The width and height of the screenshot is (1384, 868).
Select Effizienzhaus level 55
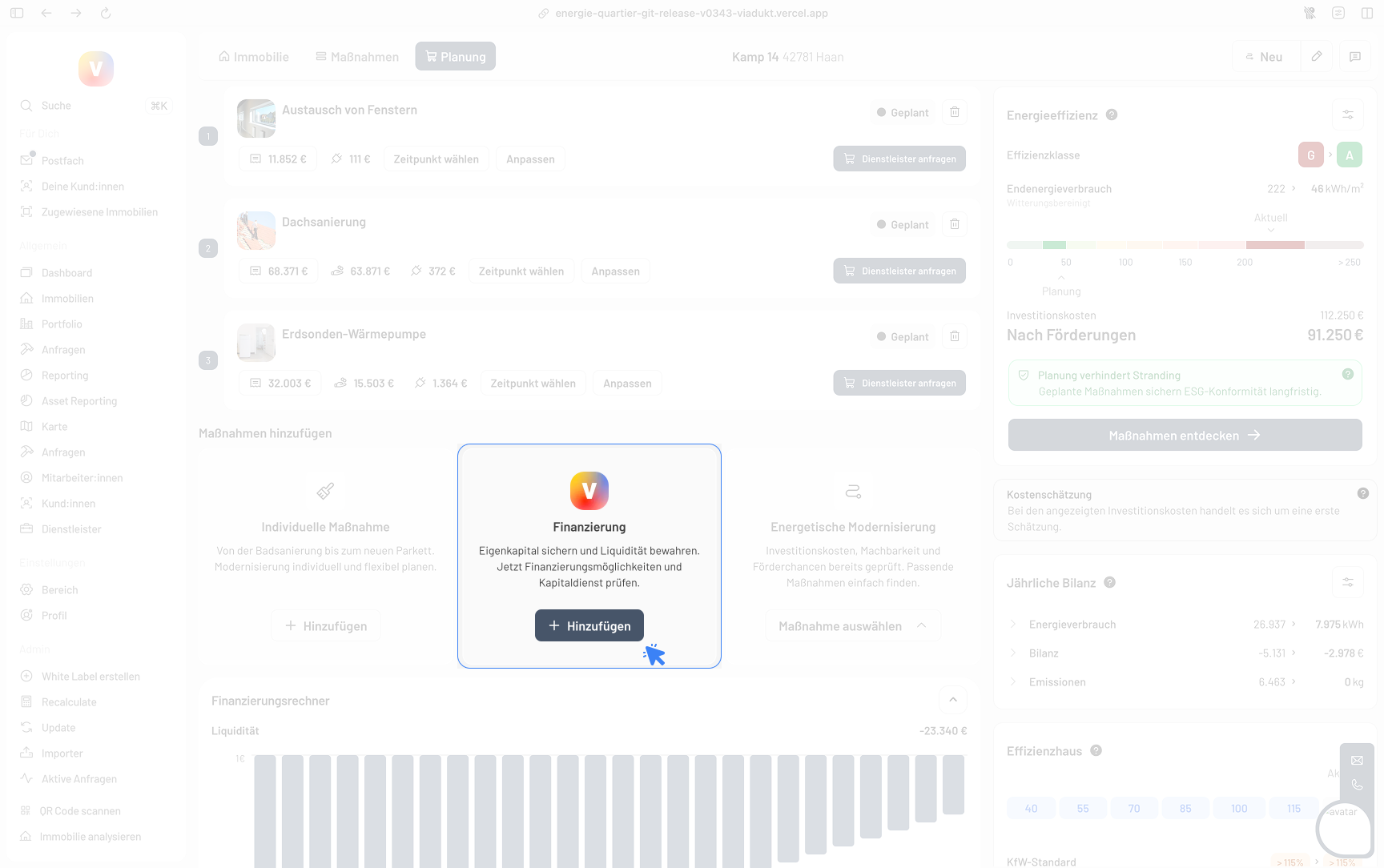[x=1082, y=809]
